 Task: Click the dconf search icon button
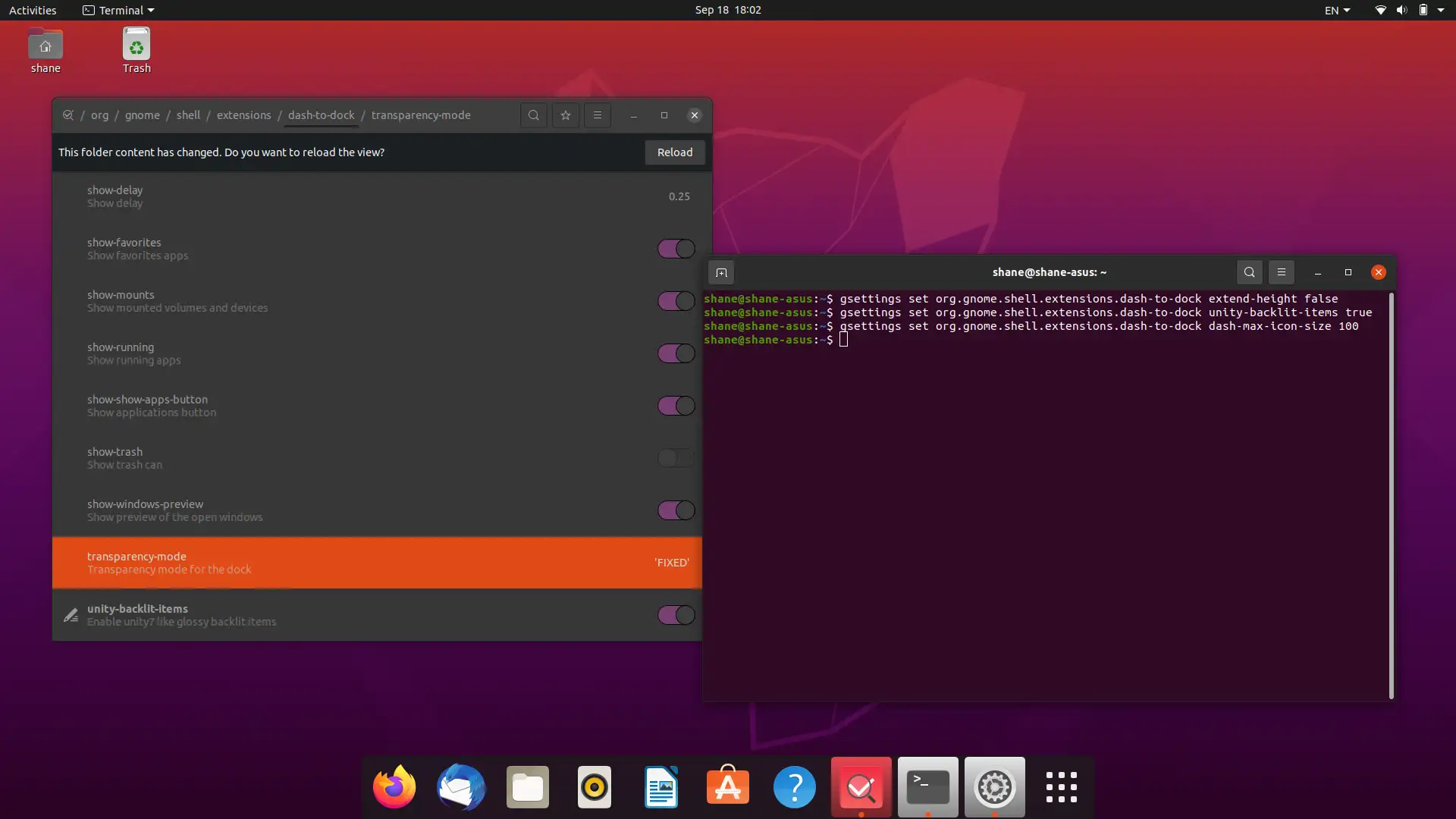coord(534,115)
